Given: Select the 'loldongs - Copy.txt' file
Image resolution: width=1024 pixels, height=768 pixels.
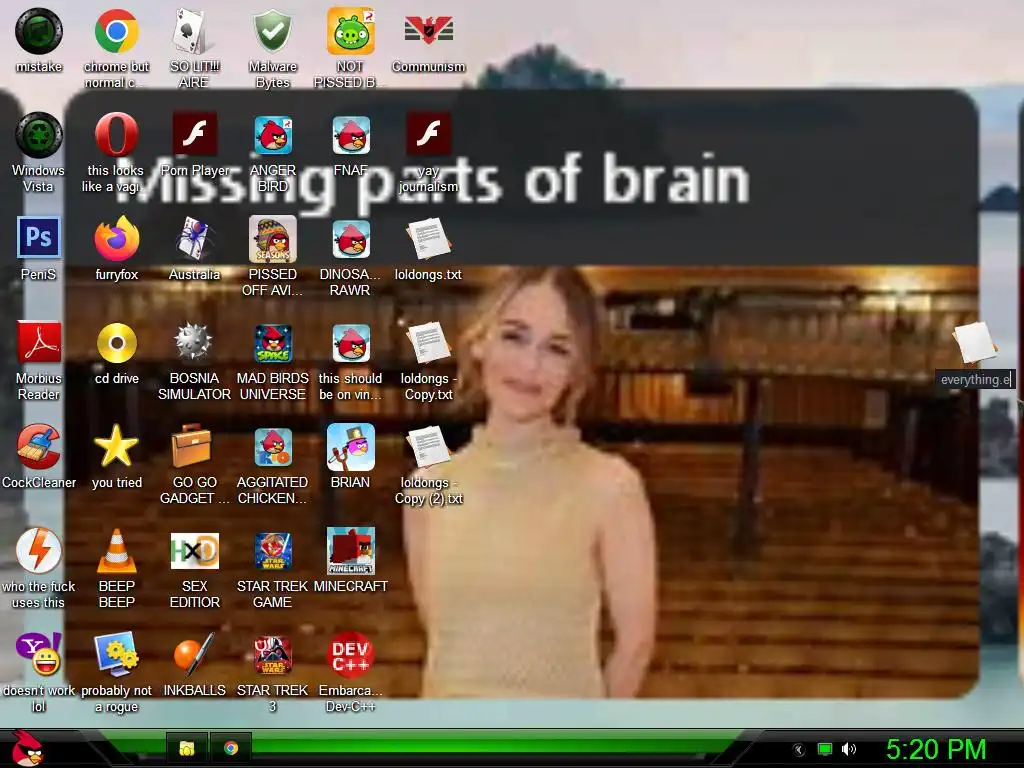Looking at the screenshot, I should 428,343.
